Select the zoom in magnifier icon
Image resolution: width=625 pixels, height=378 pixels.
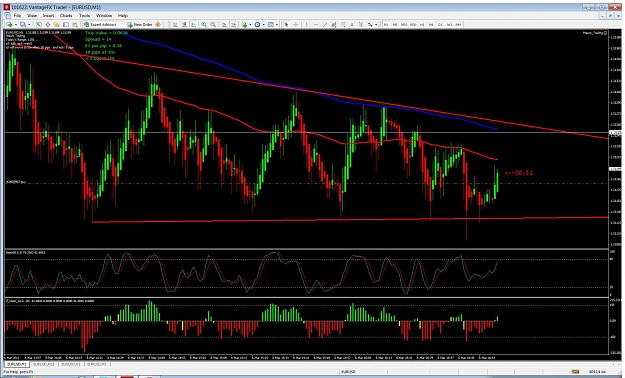(204, 24)
